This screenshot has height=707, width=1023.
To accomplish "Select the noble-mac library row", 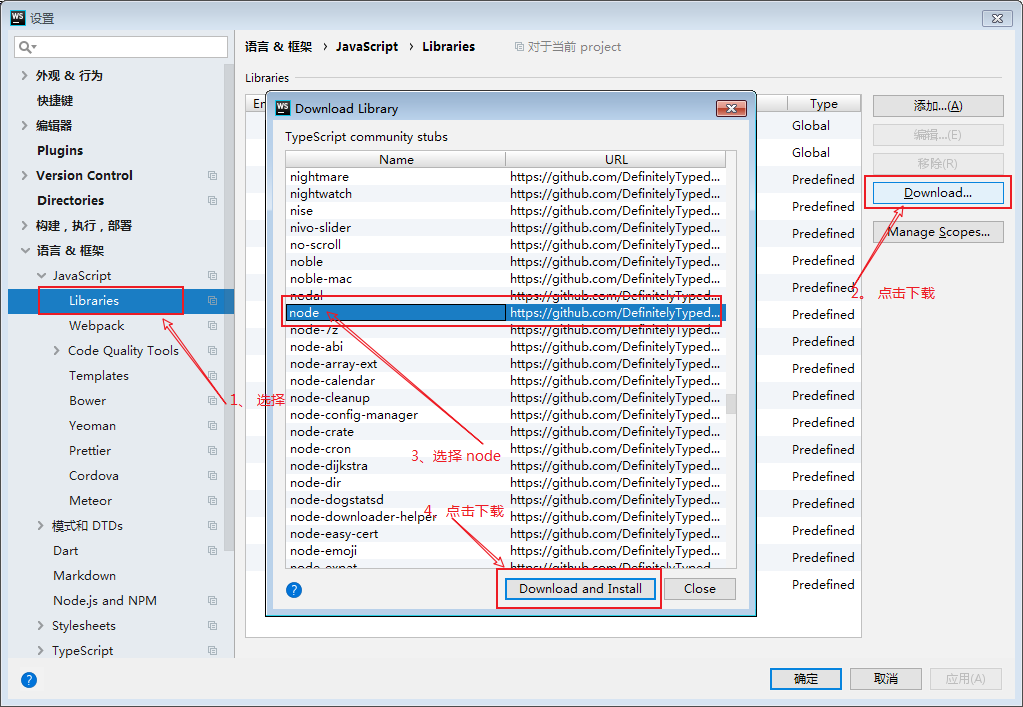I will tap(506, 278).
